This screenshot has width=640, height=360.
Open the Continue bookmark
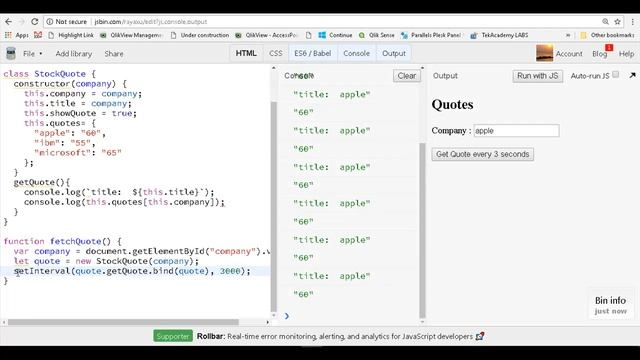tap(336, 35)
